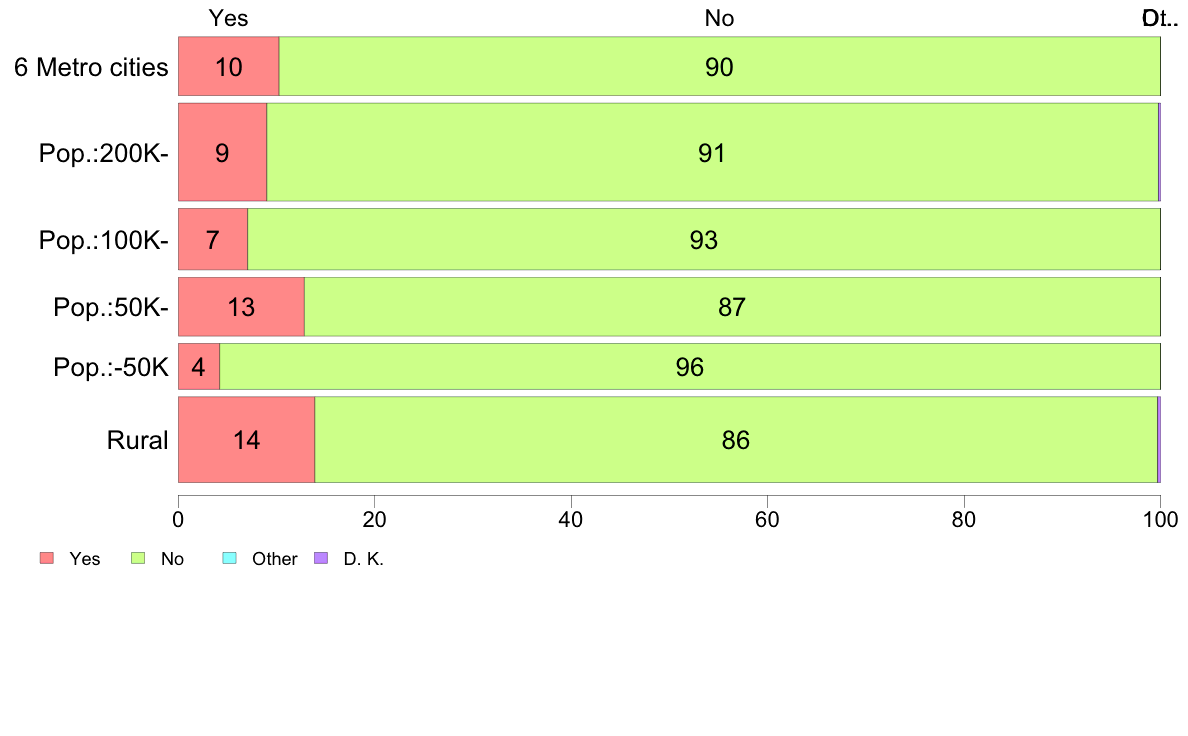Screen dimensions: 1188x736
Task: Click the Yes segment showing 9
Action: coord(223,152)
